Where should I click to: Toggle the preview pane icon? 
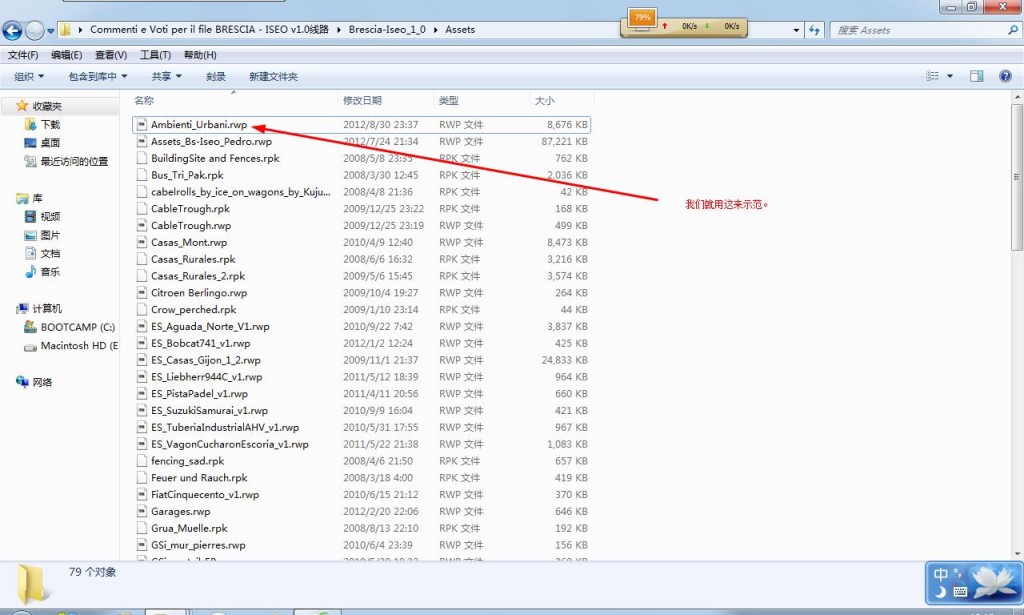977,76
